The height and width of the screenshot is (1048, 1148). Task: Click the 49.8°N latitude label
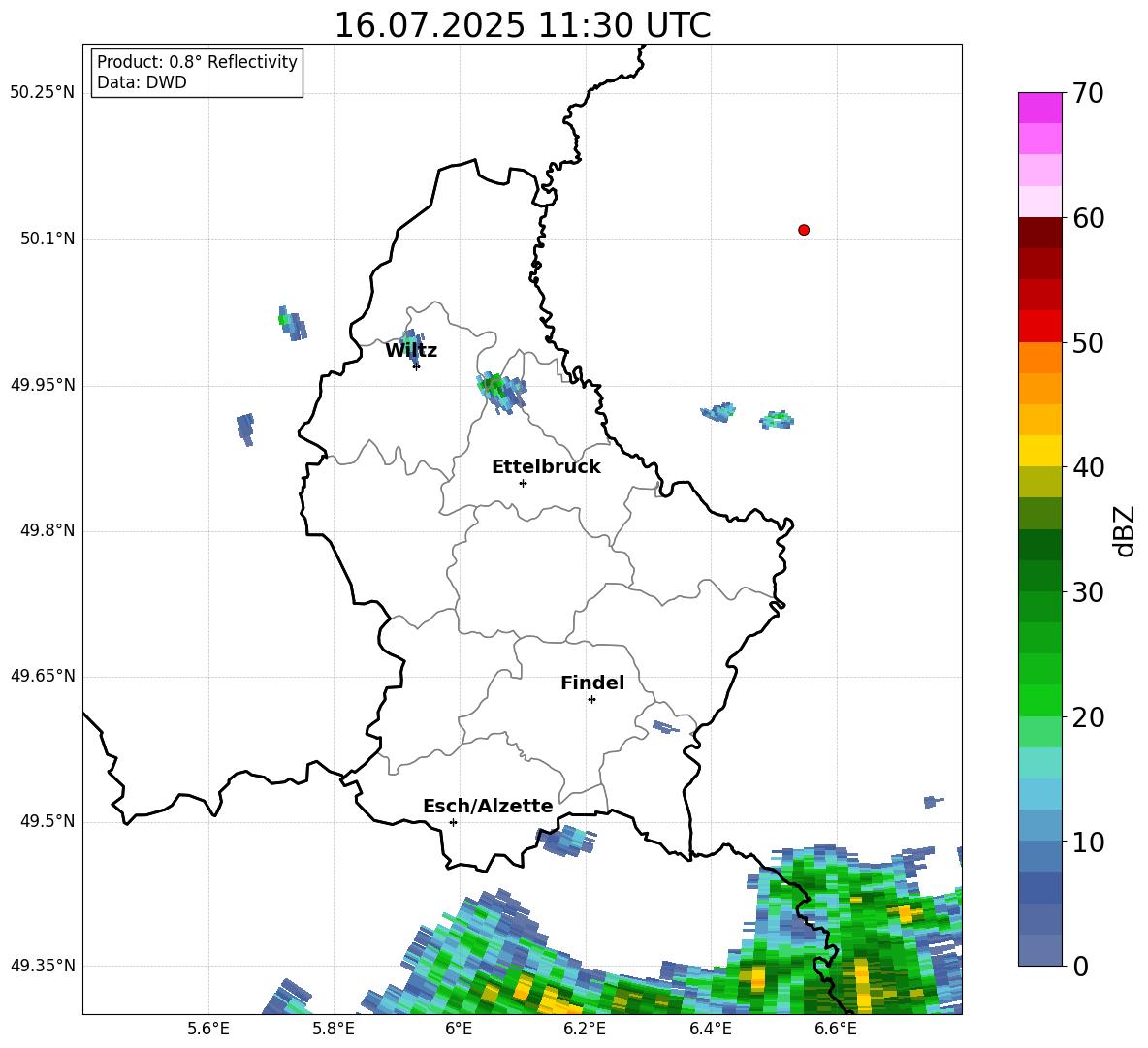coord(48,530)
